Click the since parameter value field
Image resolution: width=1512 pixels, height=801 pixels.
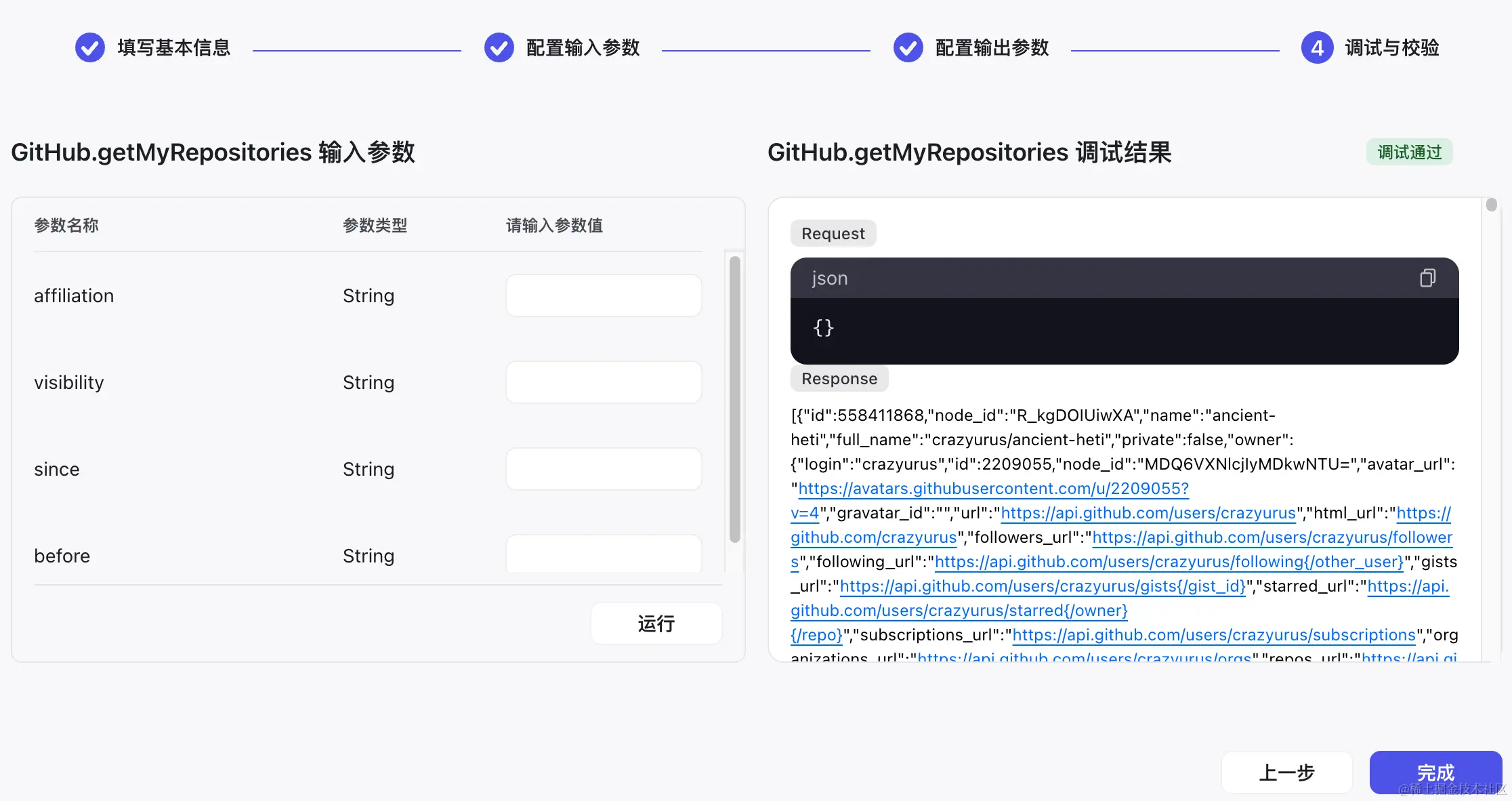point(603,468)
